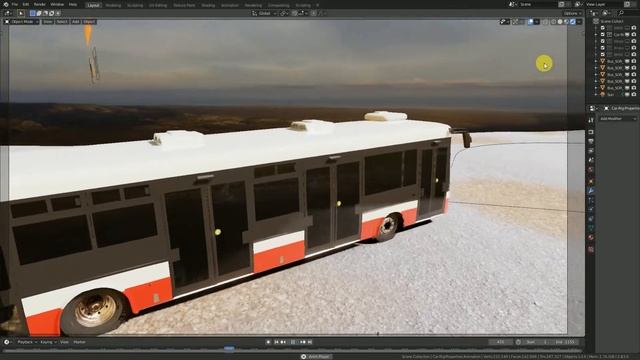Open the viewport Add menu
The image size is (640, 360).
76,22
